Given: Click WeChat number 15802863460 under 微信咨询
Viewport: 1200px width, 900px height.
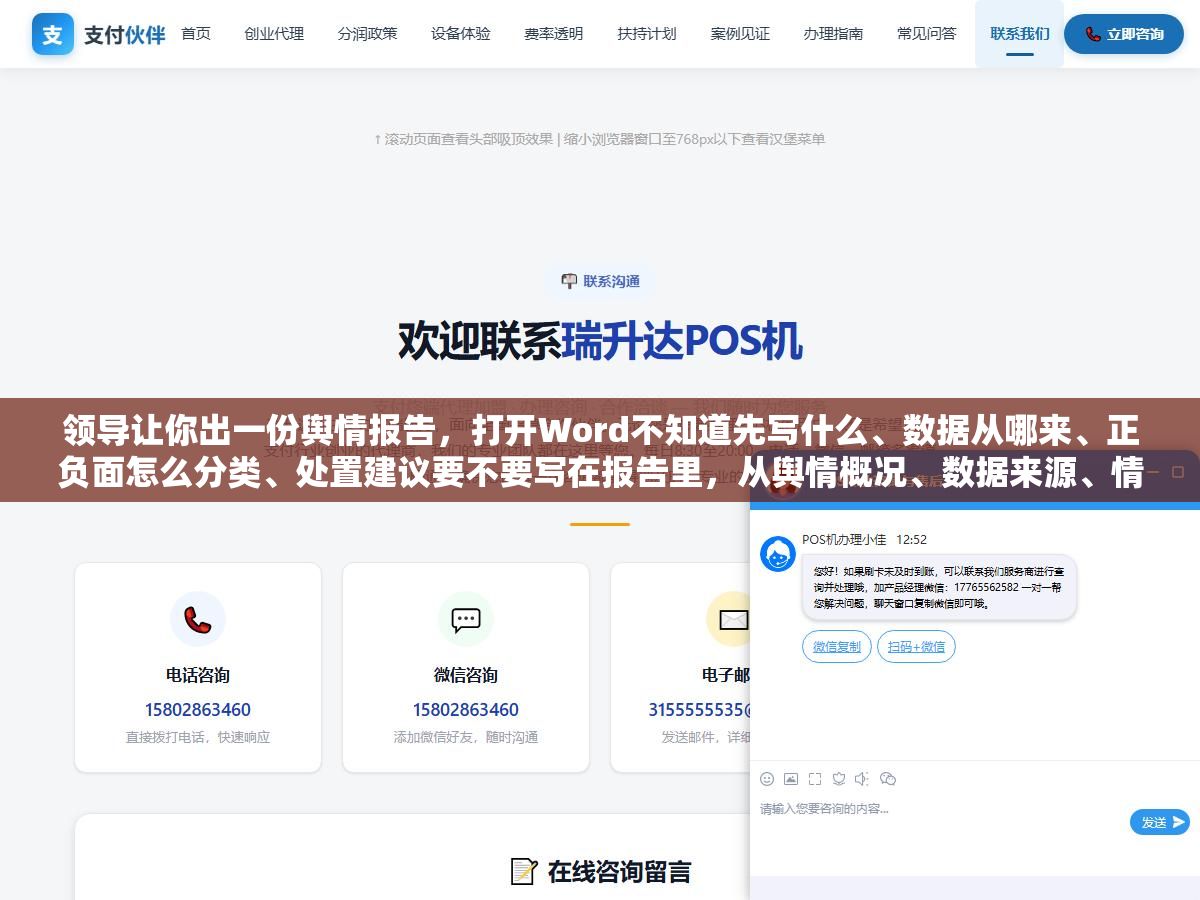Looking at the screenshot, I should pos(466,710).
